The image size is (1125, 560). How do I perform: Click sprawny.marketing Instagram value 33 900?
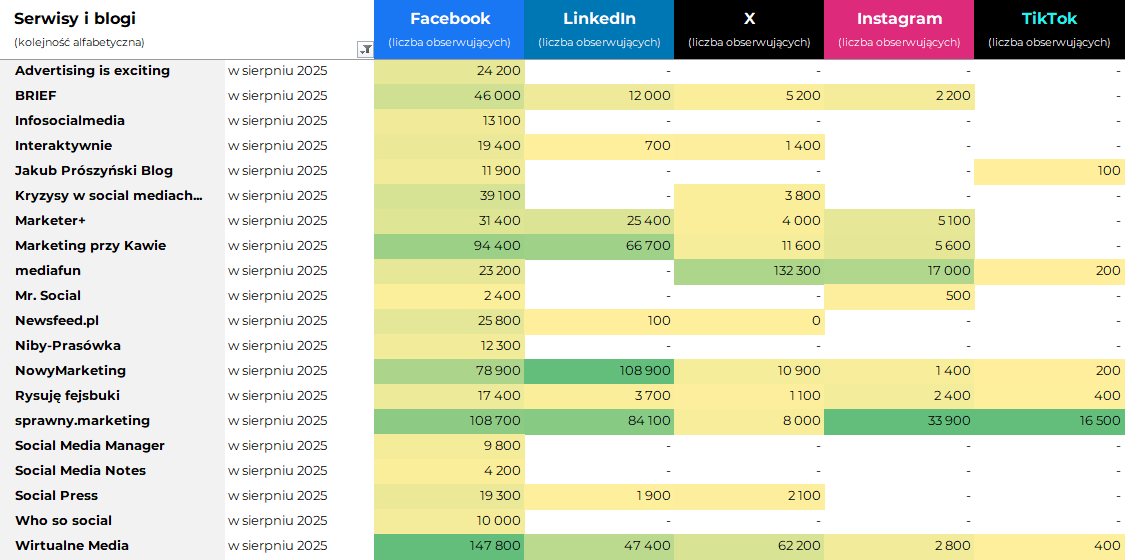pyautogui.click(x=899, y=421)
